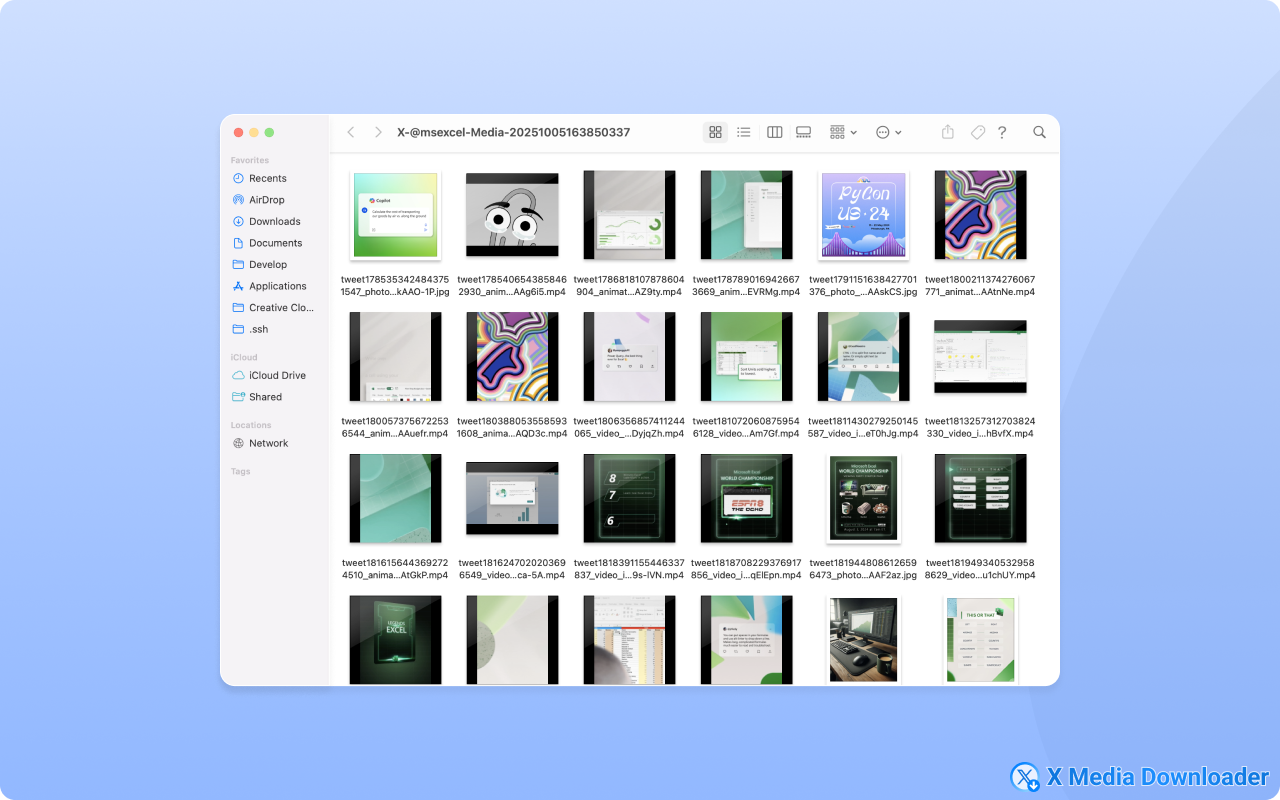This screenshot has height=800, width=1280.
Task: Switch to Column view
Action: 774,131
